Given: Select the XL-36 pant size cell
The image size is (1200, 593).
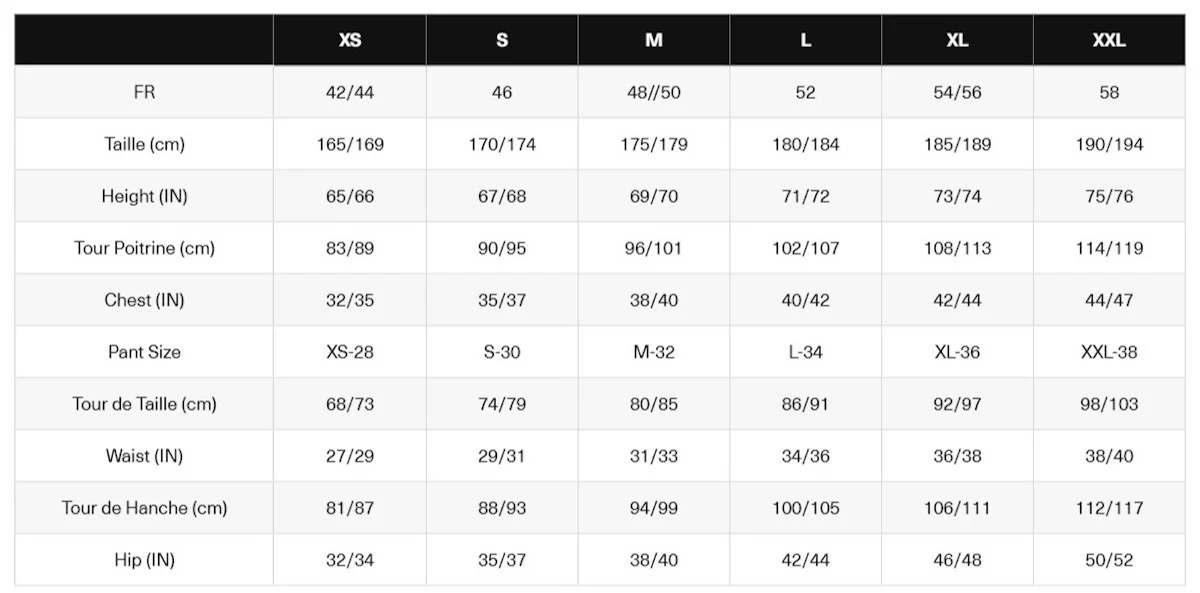Looking at the screenshot, I should click(957, 352).
